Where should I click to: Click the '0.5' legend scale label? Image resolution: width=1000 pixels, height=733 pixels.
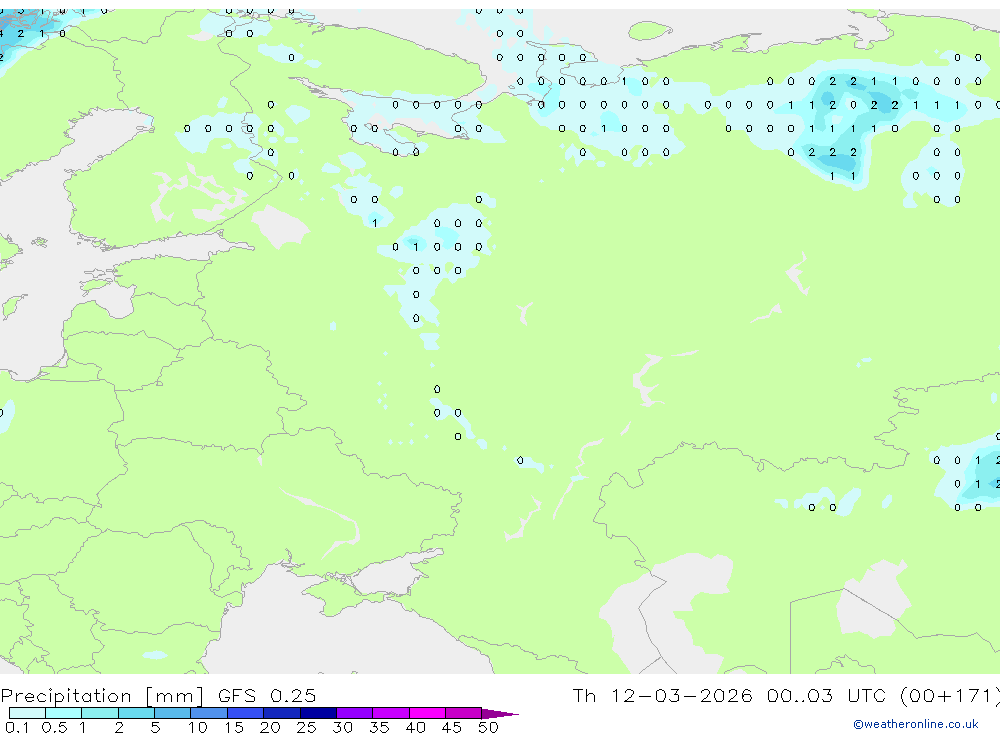tap(54, 727)
